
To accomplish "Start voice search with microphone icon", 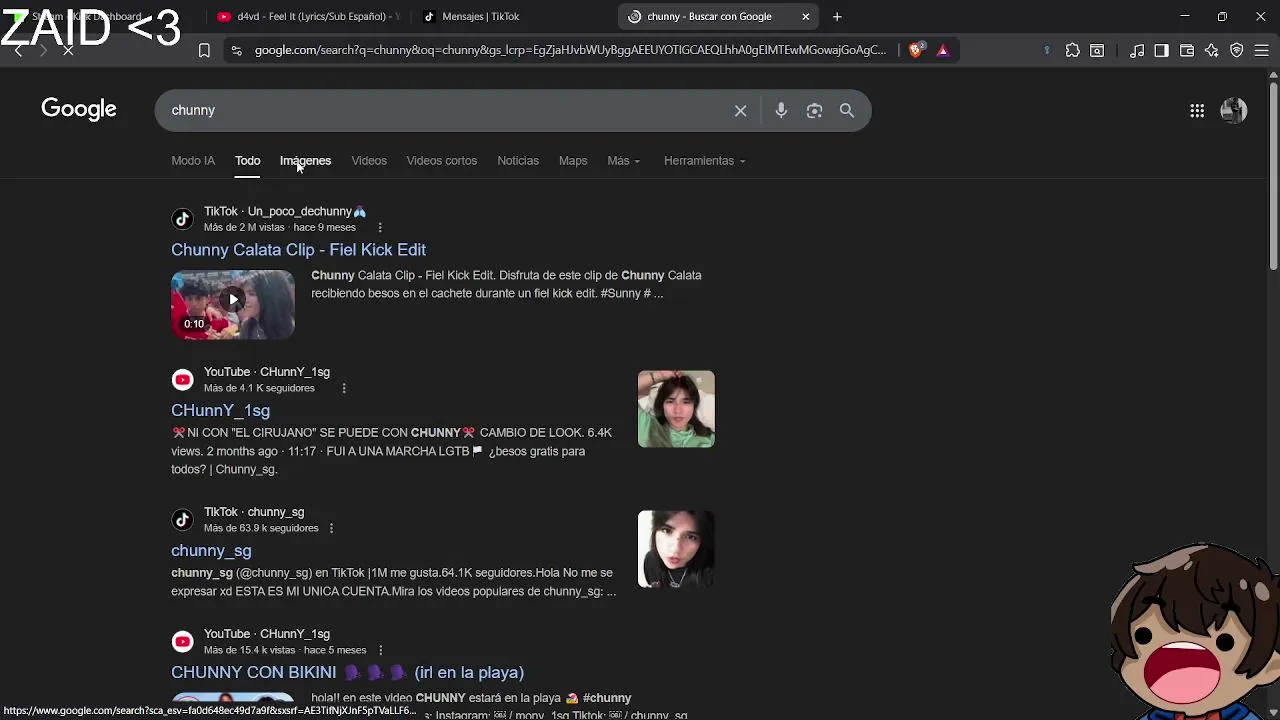I will tap(781, 111).
